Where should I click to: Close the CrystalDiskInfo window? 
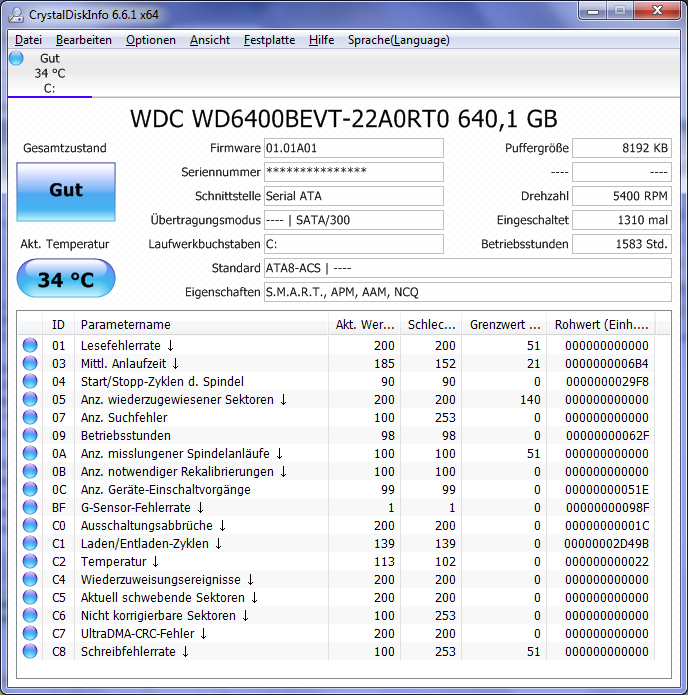(x=657, y=11)
